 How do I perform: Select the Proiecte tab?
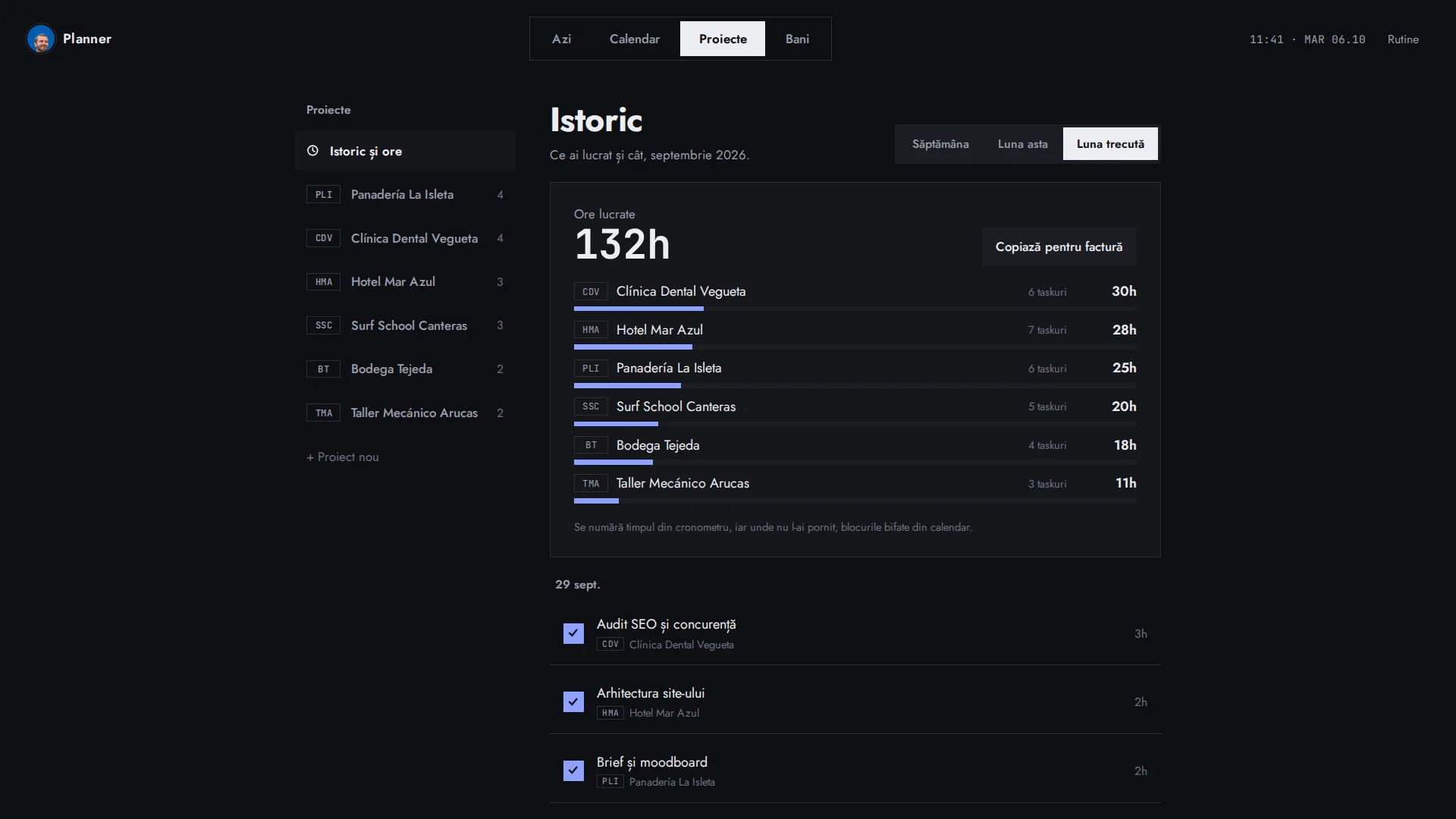pos(723,39)
